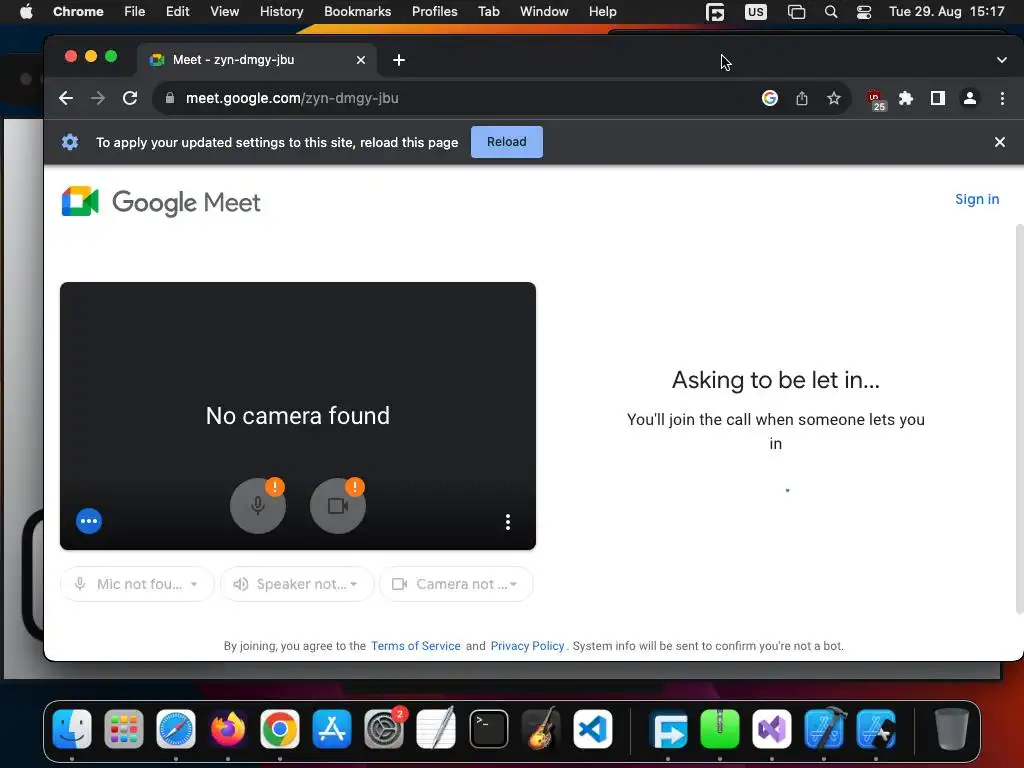Open TextEdit from the Dock
Viewport: 1024px width, 768px height.
point(436,729)
